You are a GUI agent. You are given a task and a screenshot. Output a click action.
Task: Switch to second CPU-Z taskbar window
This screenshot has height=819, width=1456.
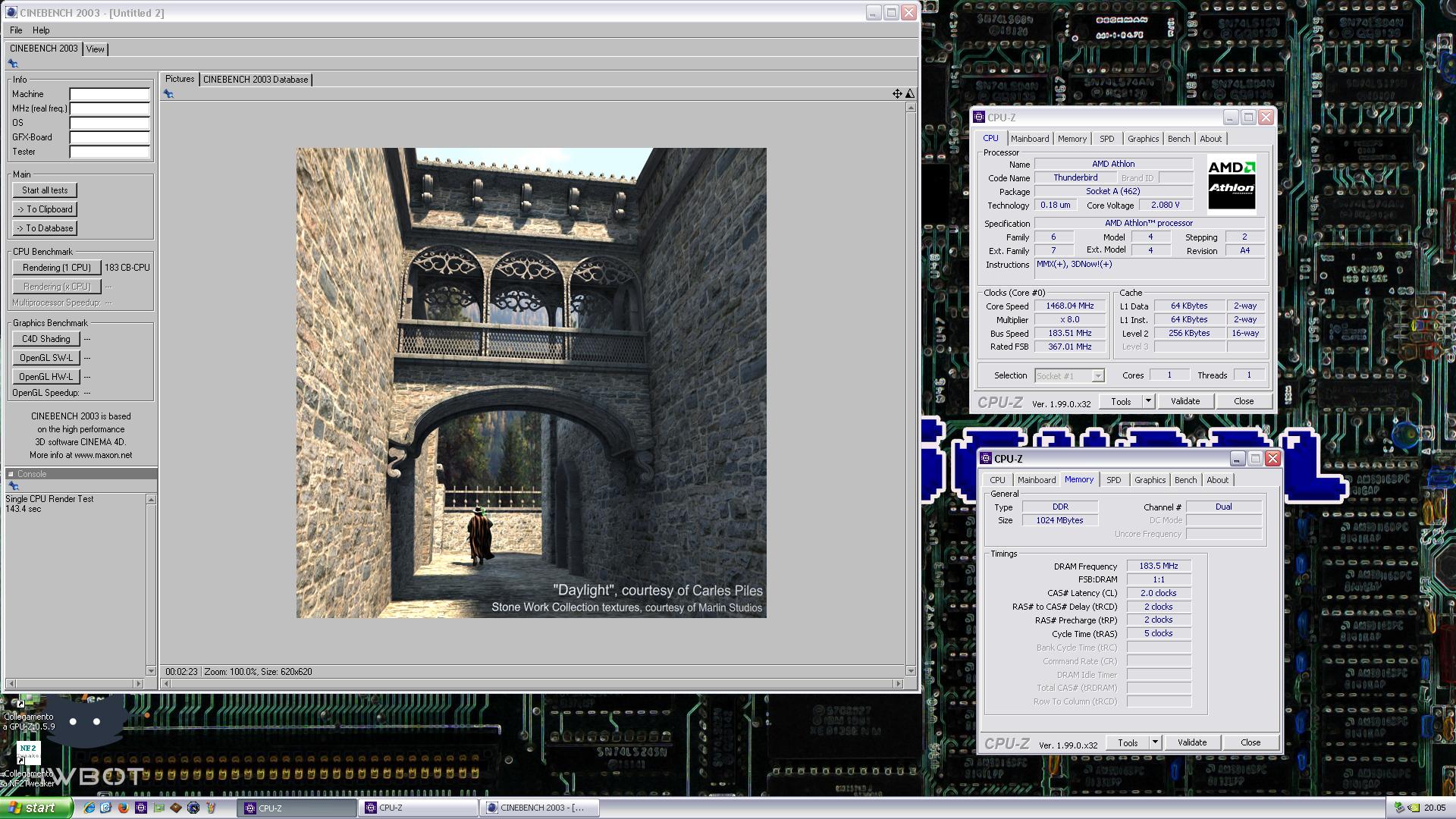(418, 808)
